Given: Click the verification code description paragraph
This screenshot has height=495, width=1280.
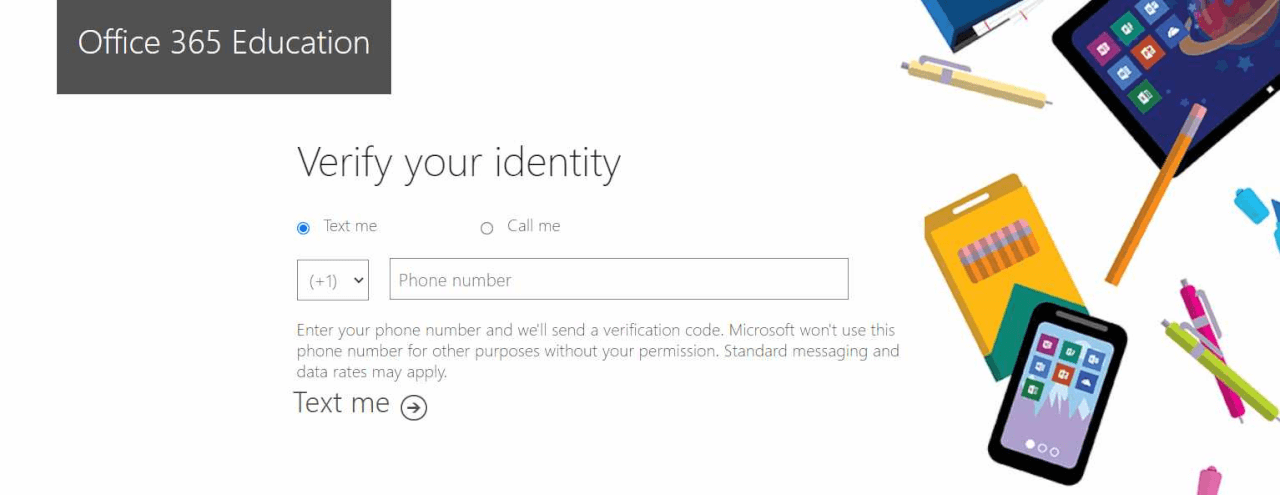Looking at the screenshot, I should pos(597,350).
